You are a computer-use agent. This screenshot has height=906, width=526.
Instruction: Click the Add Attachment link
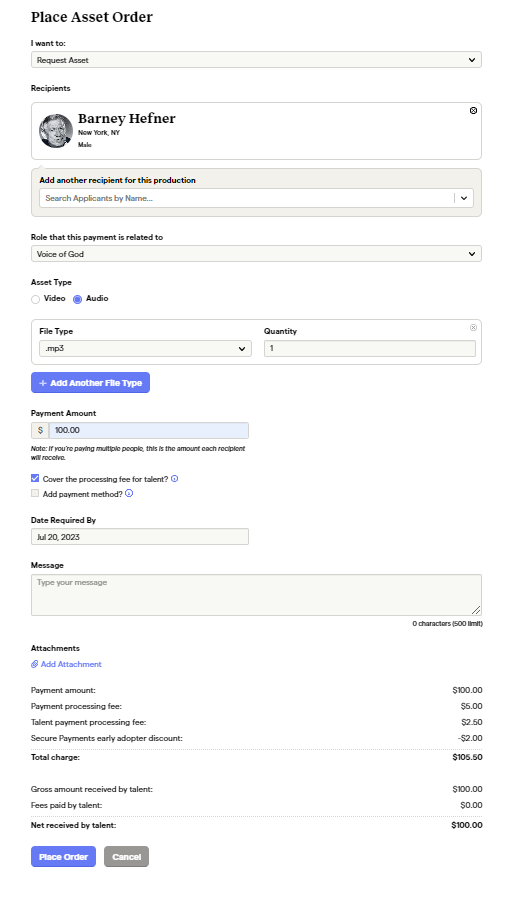(66, 664)
